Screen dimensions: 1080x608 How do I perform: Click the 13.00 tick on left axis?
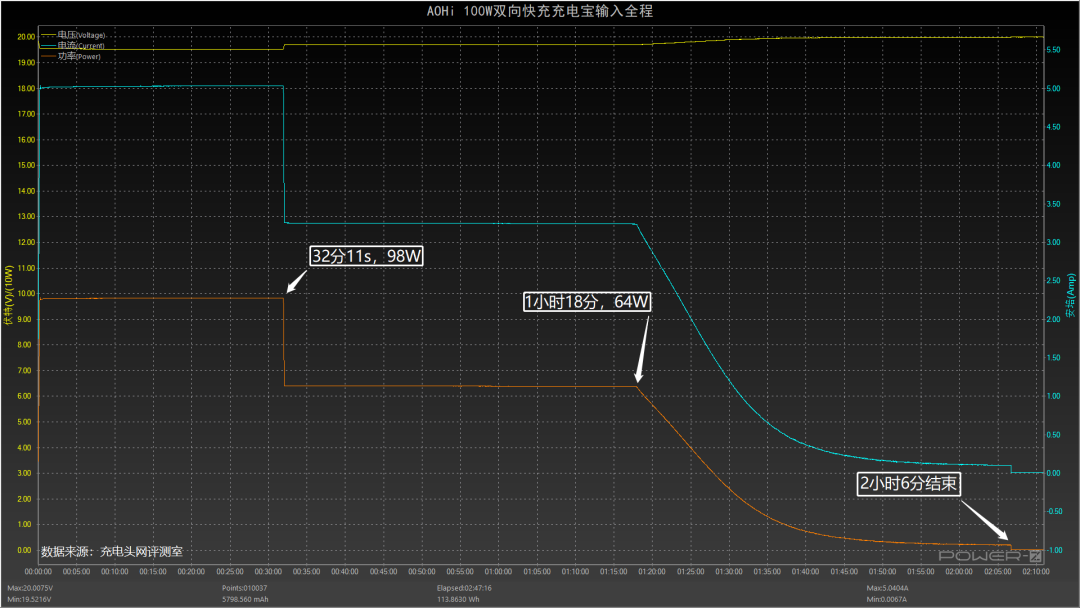click(26, 217)
